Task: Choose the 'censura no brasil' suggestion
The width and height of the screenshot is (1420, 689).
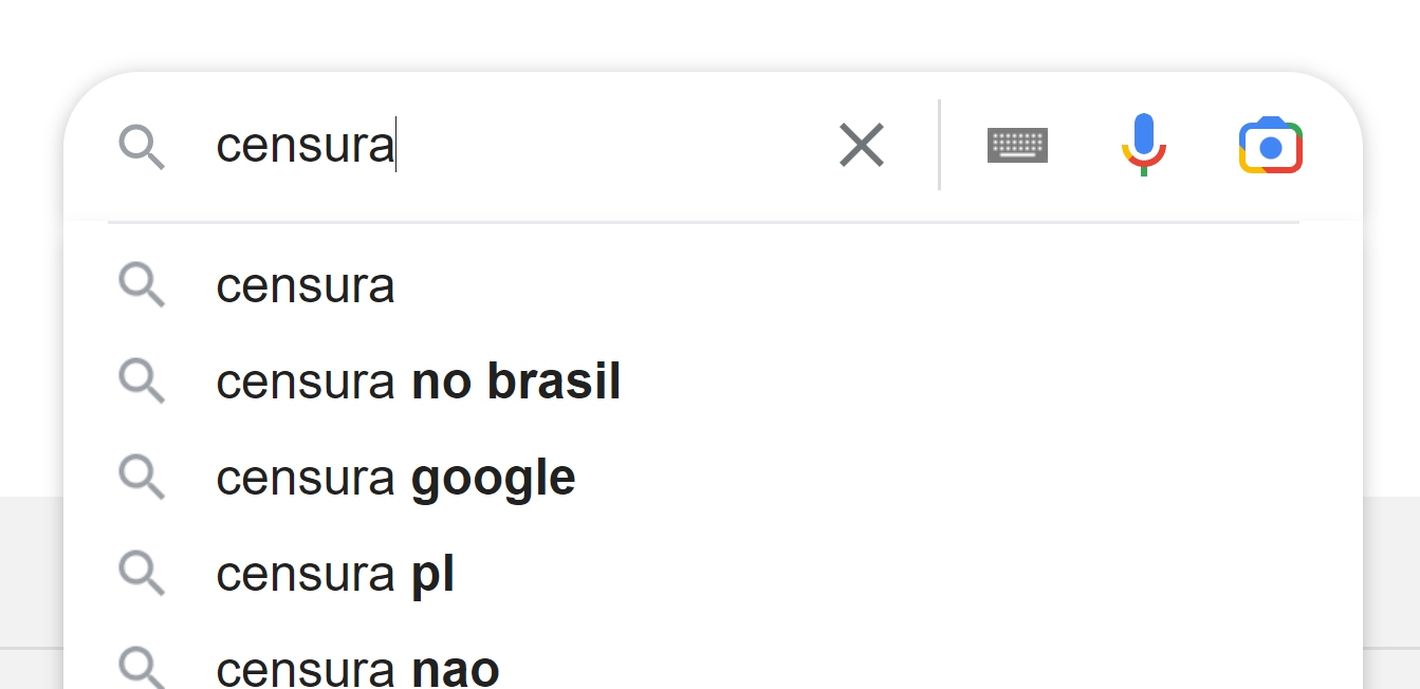Action: (418, 382)
